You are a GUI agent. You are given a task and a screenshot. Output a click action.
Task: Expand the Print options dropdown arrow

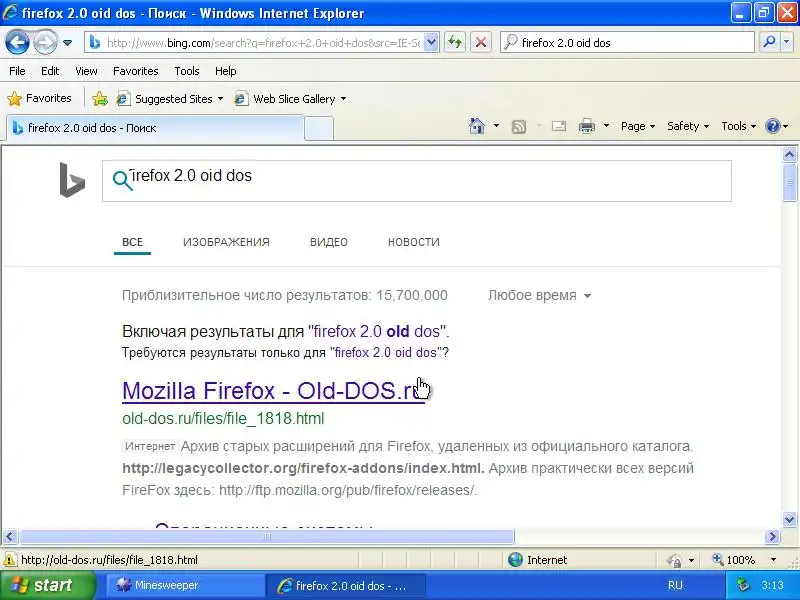(606, 126)
